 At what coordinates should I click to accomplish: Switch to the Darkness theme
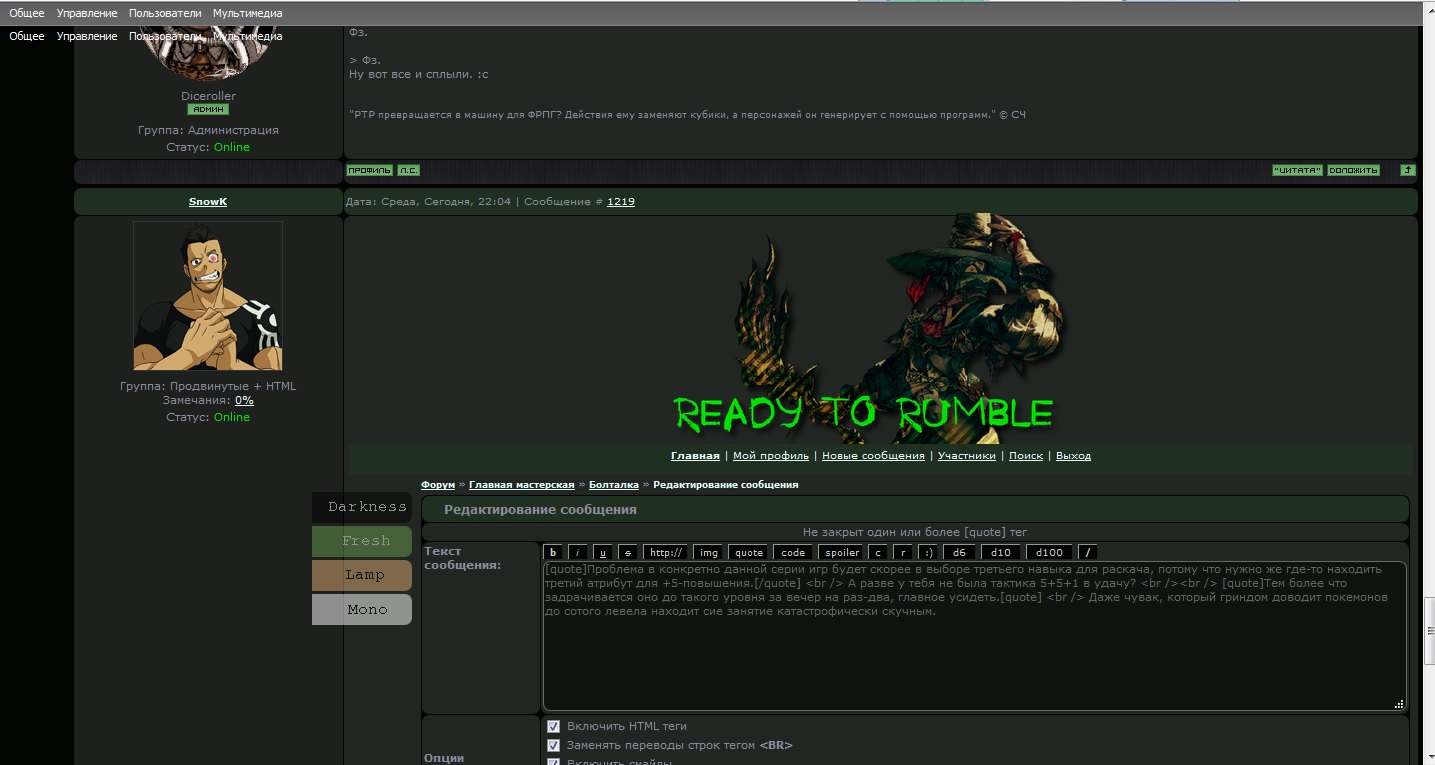tap(362, 507)
